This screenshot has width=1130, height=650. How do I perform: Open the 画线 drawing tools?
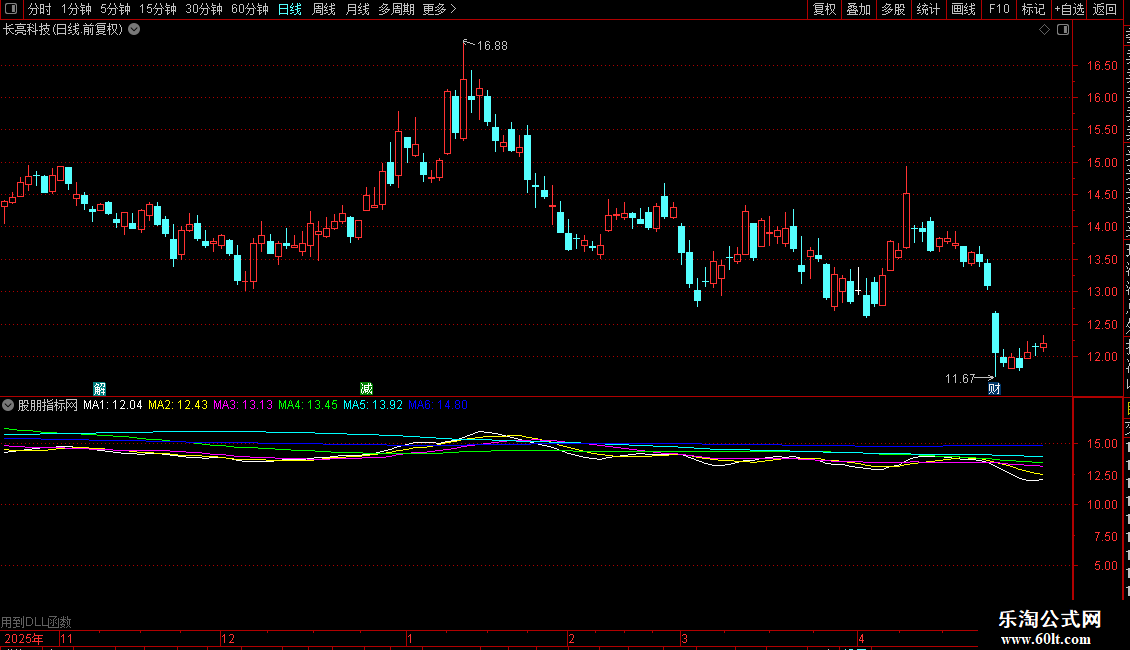tap(963, 9)
